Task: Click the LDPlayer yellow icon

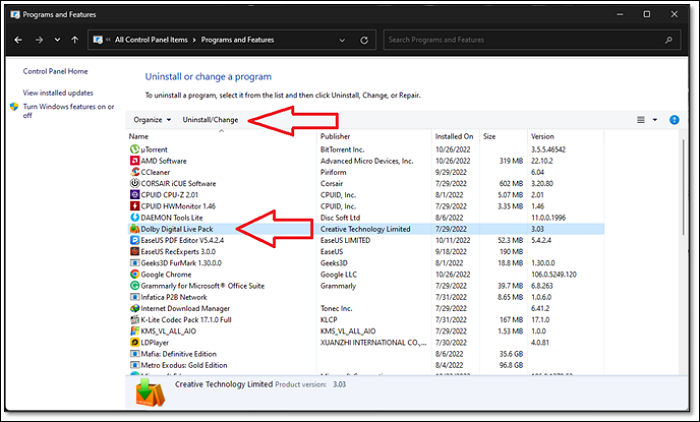Action: pyautogui.click(x=134, y=343)
